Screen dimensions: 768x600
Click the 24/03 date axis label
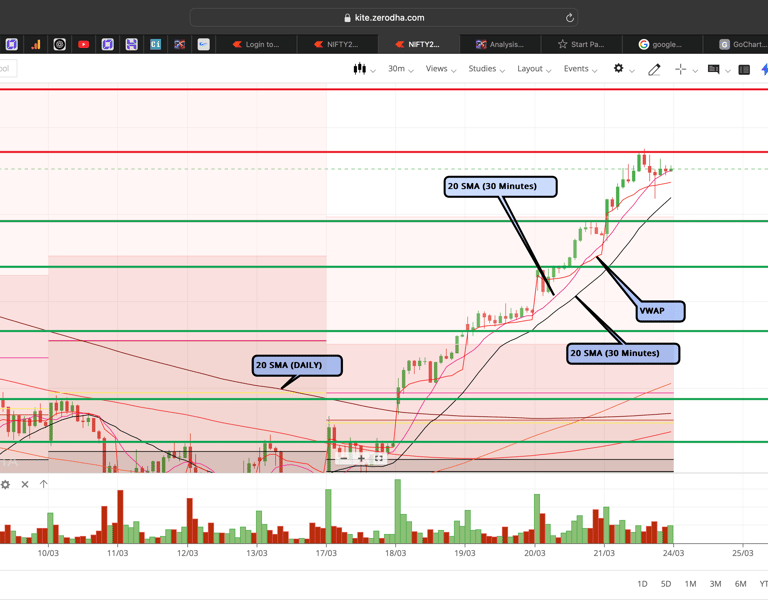tap(673, 553)
